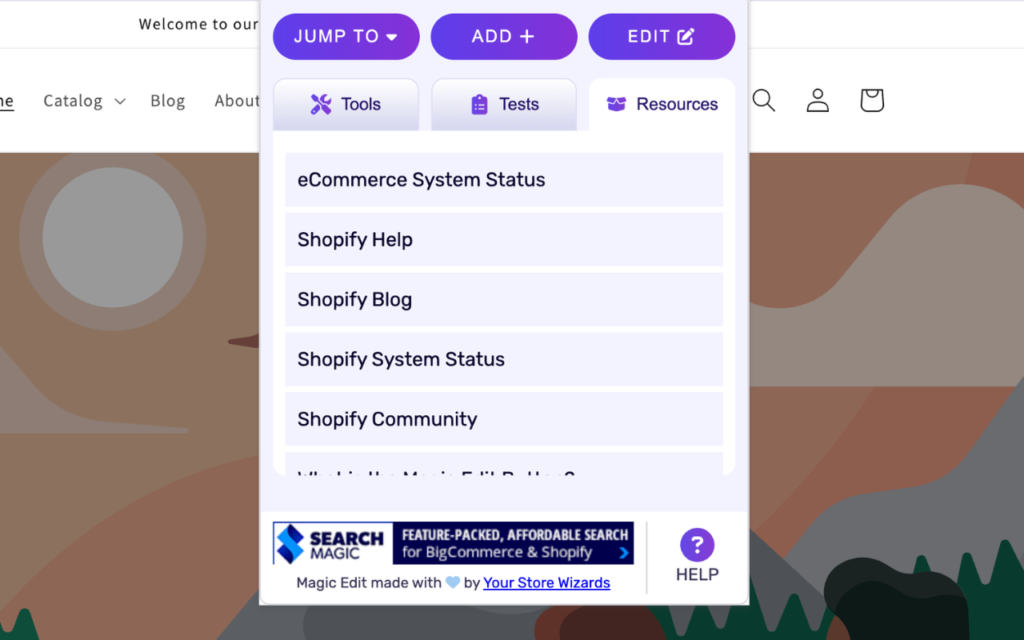The image size is (1024, 640).
Task: Switch to the Tests tab
Action: click(x=504, y=103)
